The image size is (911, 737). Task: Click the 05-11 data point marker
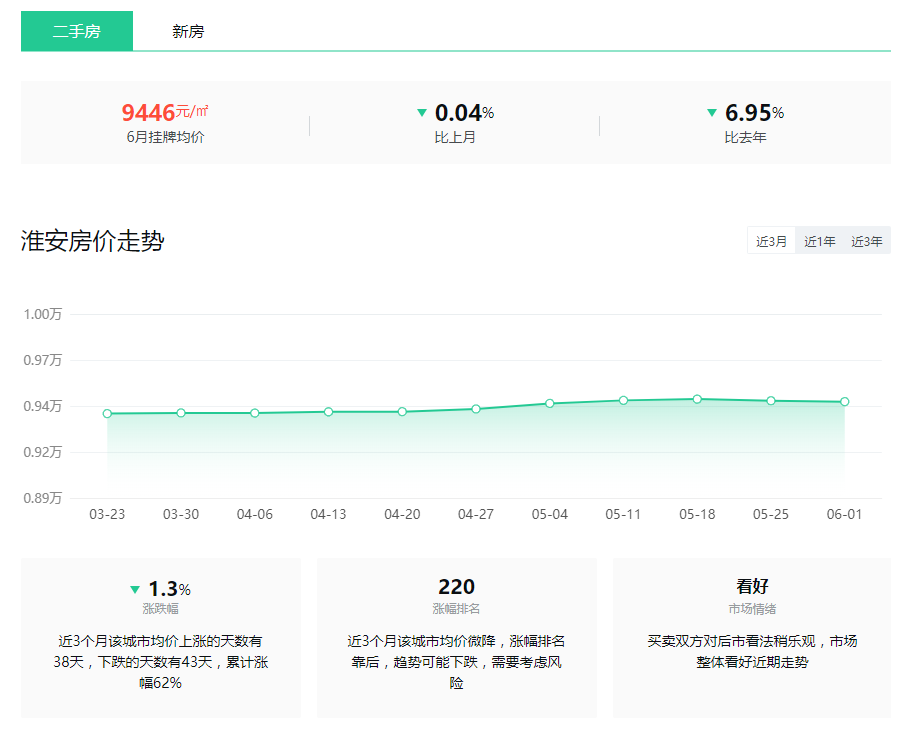coord(623,400)
